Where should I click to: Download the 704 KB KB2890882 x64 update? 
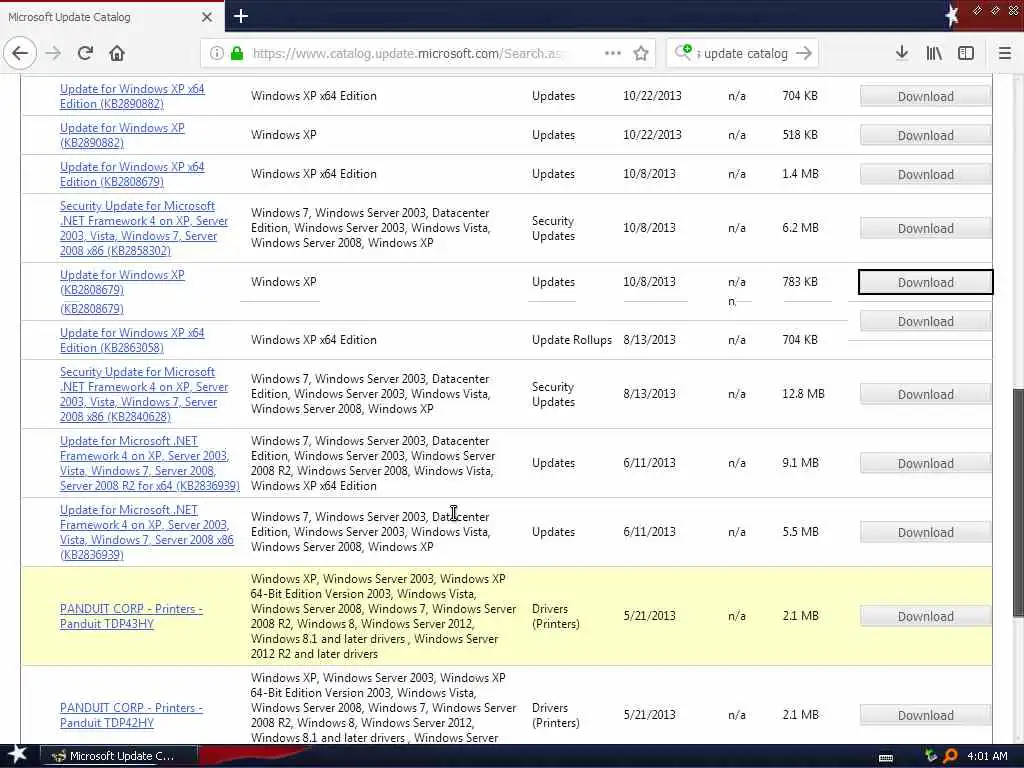pos(925,96)
